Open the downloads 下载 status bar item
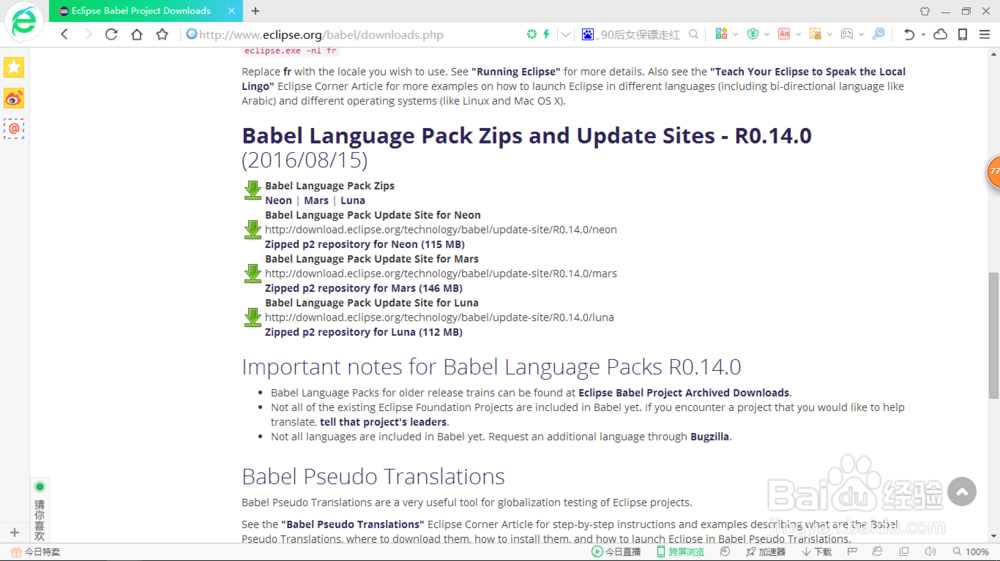 (x=817, y=551)
